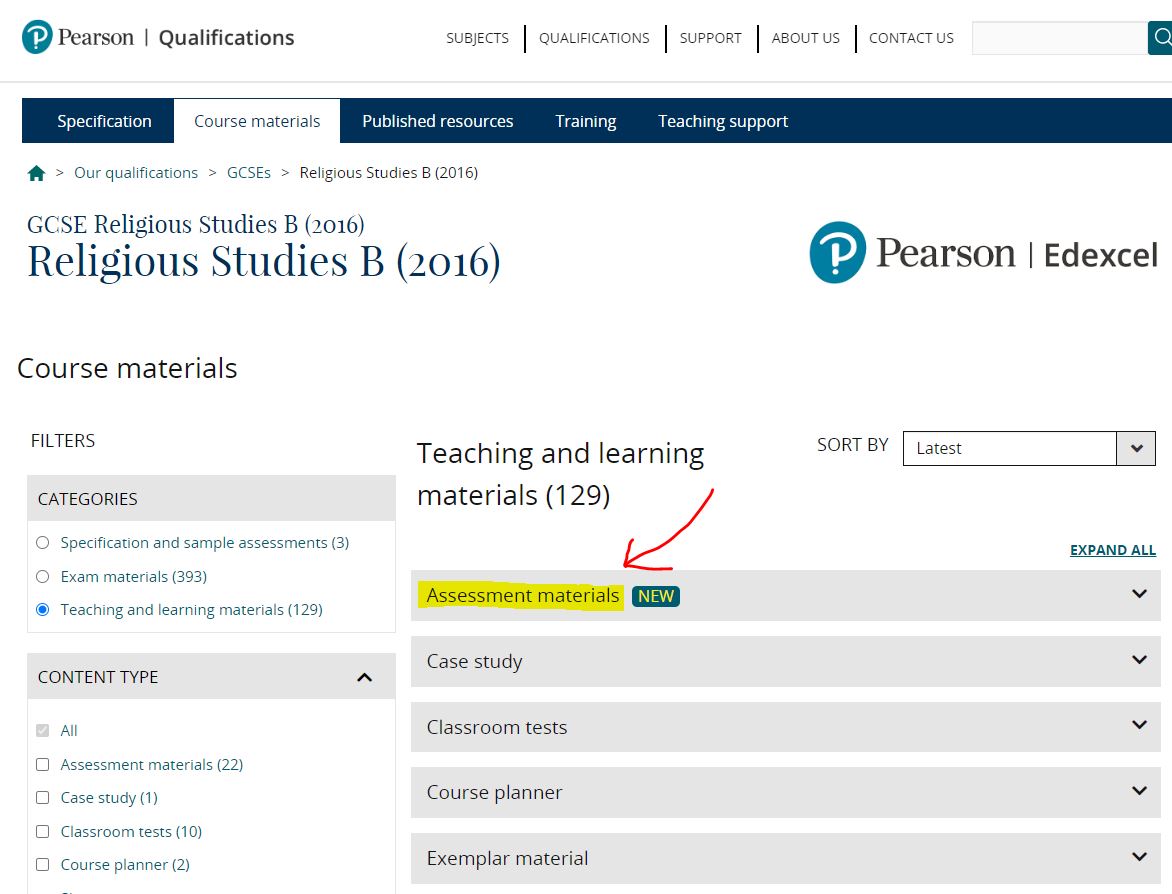Click the Expand All link
The height and width of the screenshot is (894, 1172).
(1112, 550)
